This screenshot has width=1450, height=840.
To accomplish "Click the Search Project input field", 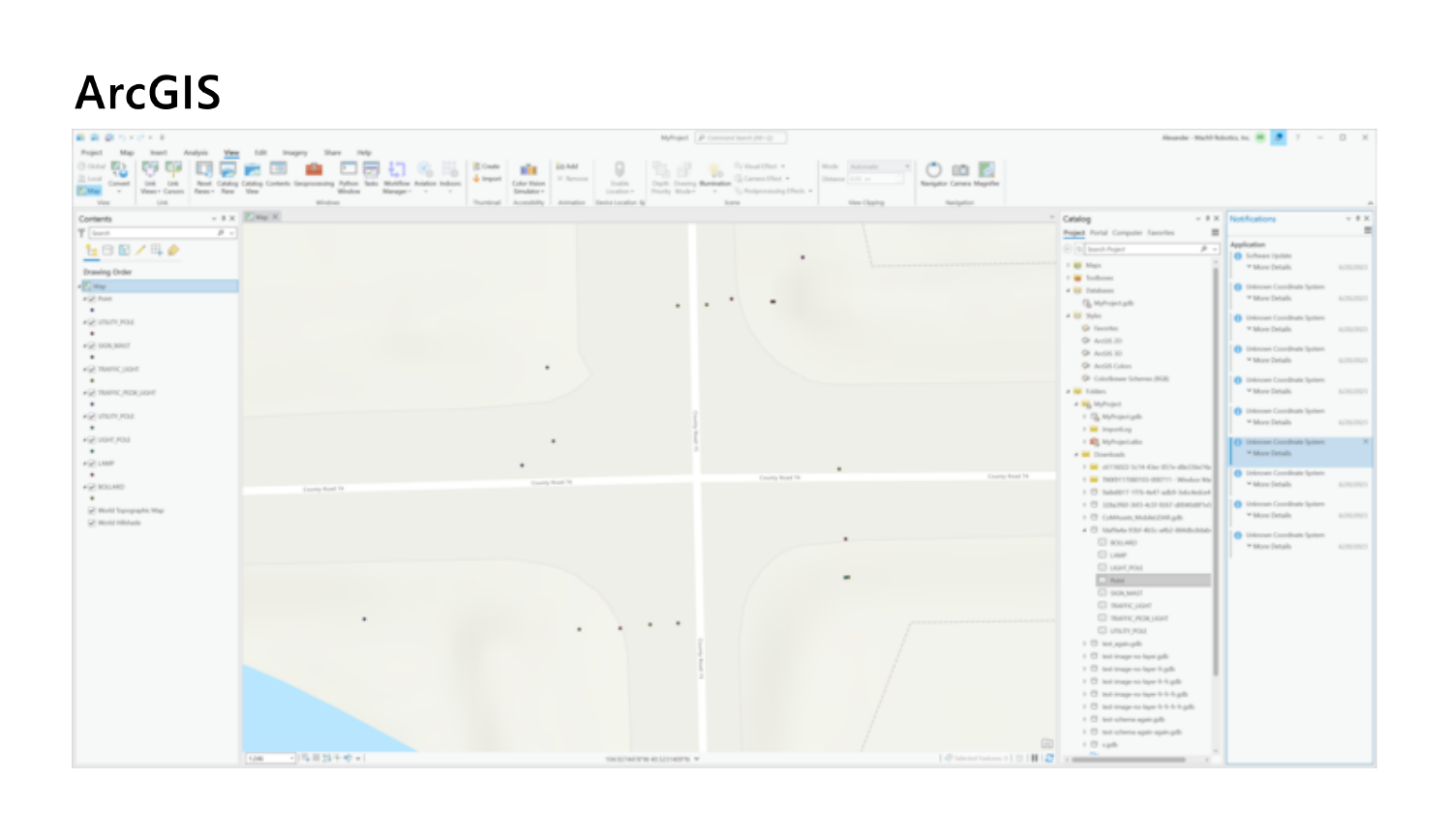I will [x=1142, y=248].
